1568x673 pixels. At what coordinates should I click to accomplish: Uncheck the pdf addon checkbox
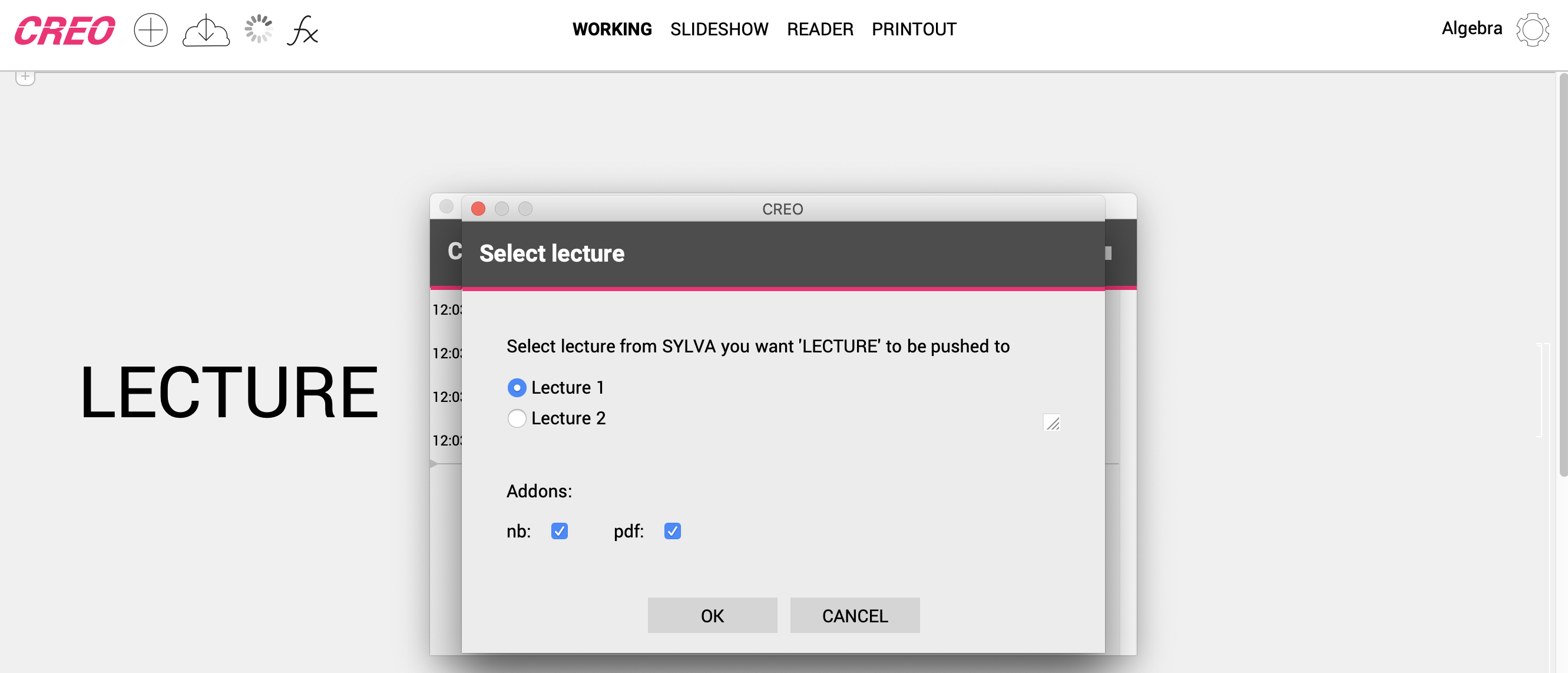click(x=672, y=531)
